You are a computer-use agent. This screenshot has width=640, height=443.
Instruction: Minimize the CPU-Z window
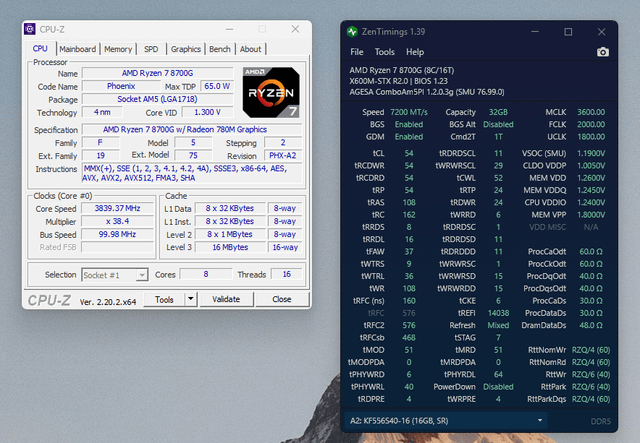[x=229, y=29]
